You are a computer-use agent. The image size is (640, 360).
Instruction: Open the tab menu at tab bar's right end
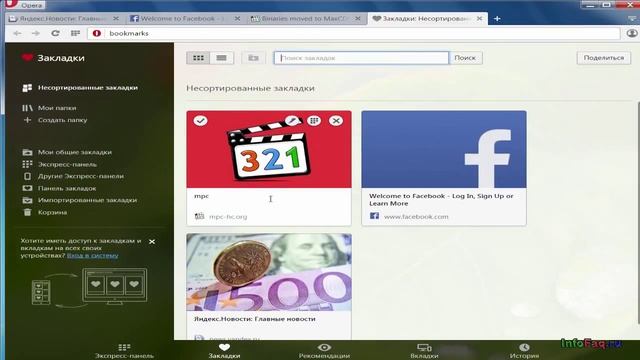(632, 19)
